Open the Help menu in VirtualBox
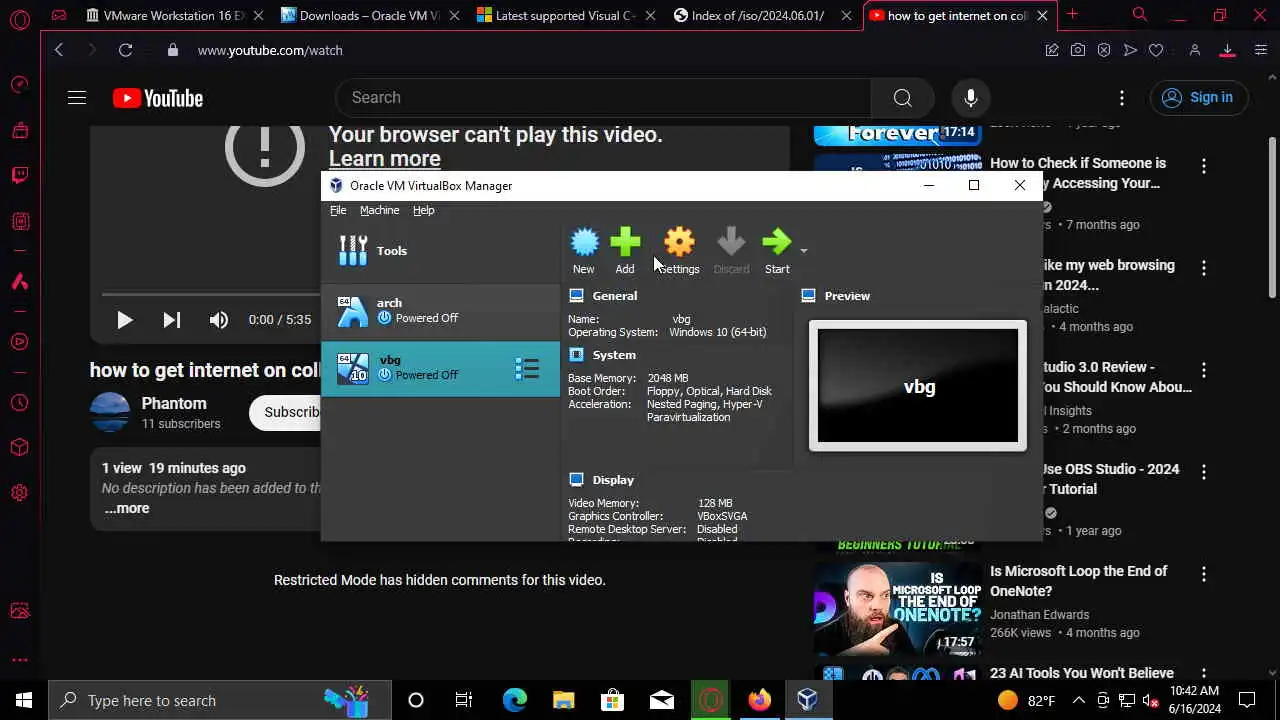This screenshot has width=1280, height=720. (424, 210)
